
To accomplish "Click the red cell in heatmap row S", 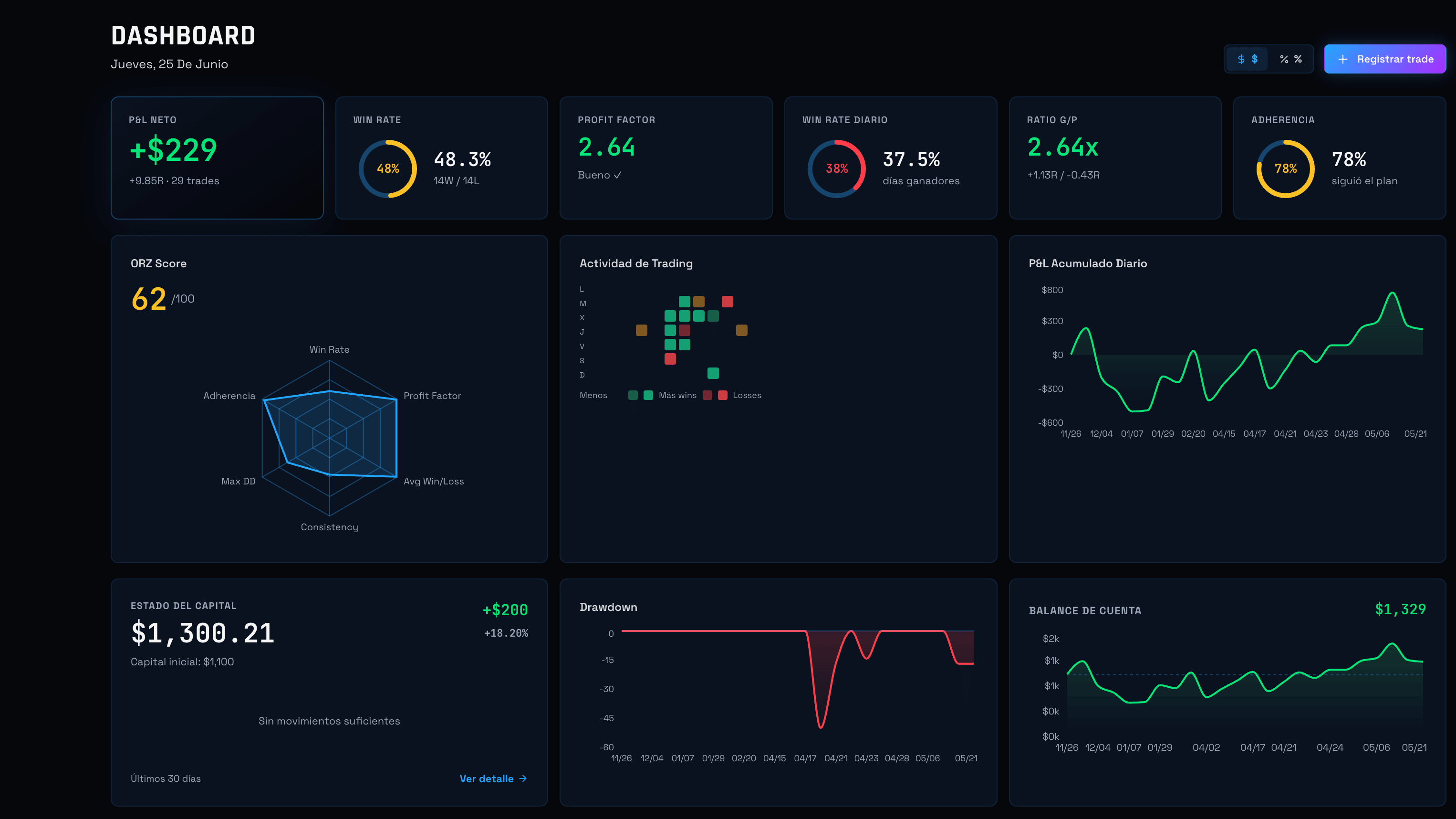I will click(670, 358).
